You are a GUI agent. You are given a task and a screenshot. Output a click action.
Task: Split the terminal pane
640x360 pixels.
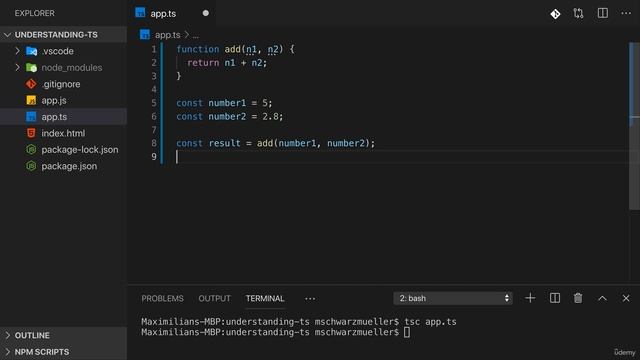555,298
